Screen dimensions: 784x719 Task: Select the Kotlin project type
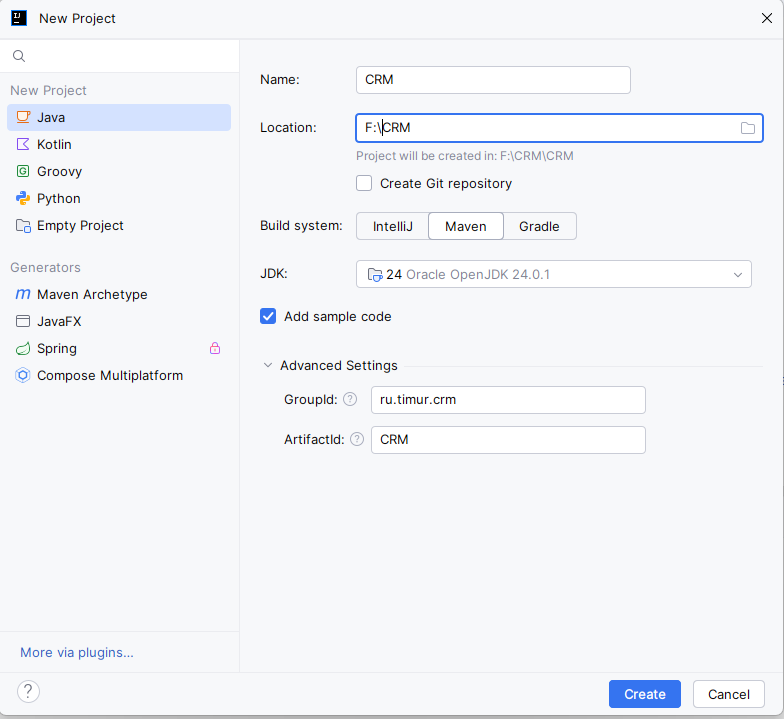pyautogui.click(x=54, y=145)
